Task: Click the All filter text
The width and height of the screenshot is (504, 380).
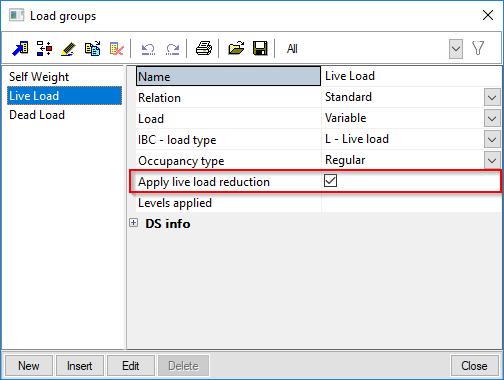Action: pyautogui.click(x=292, y=49)
